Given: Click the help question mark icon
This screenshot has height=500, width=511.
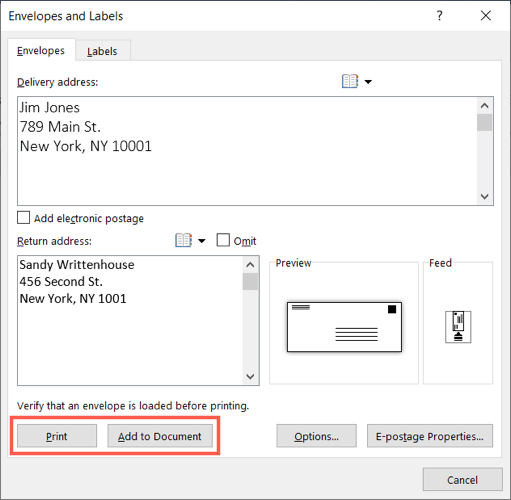Looking at the screenshot, I should [x=440, y=15].
